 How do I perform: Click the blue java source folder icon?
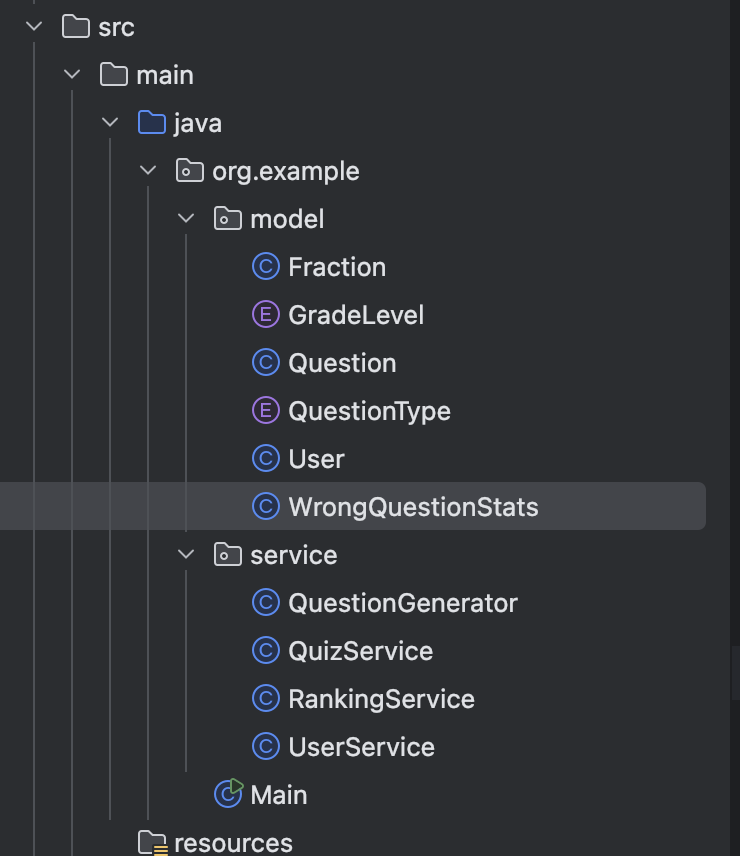151,123
